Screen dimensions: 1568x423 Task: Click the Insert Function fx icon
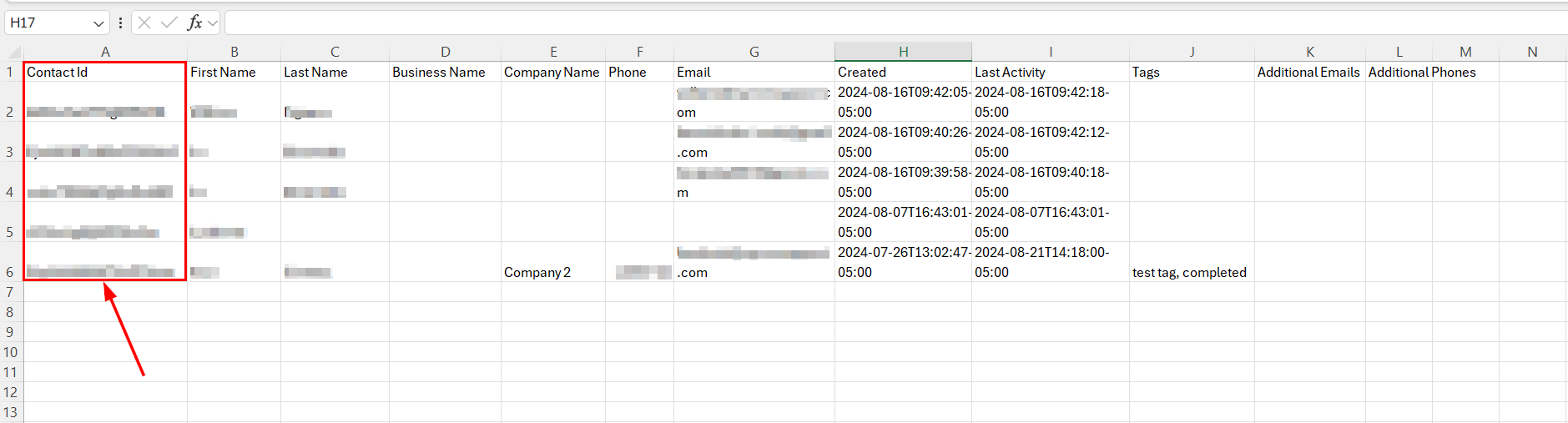coord(194,23)
